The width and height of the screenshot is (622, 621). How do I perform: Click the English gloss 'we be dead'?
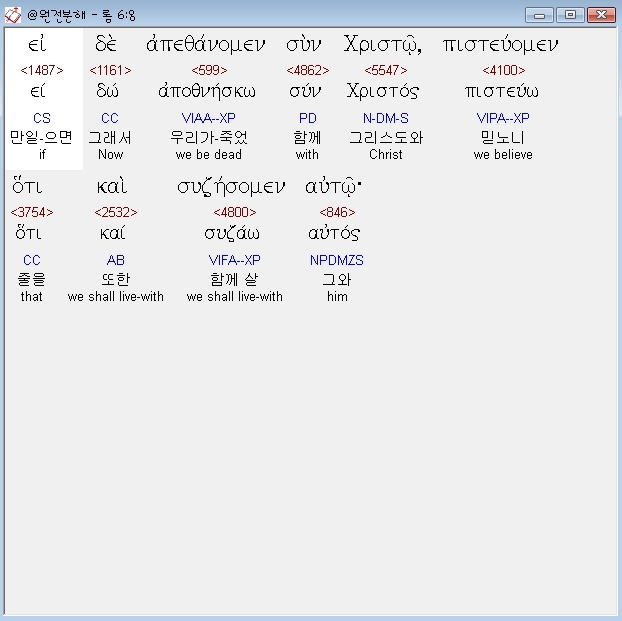[x=209, y=154]
